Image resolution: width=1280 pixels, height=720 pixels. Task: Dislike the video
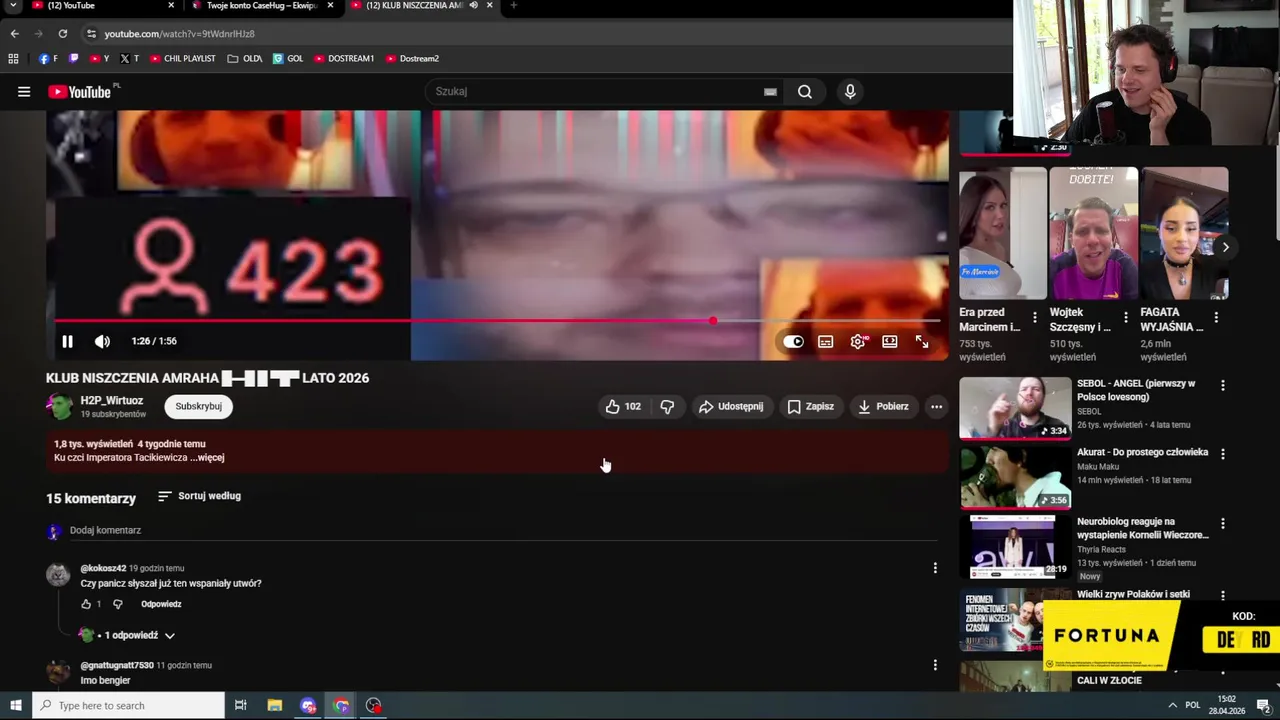pos(667,406)
